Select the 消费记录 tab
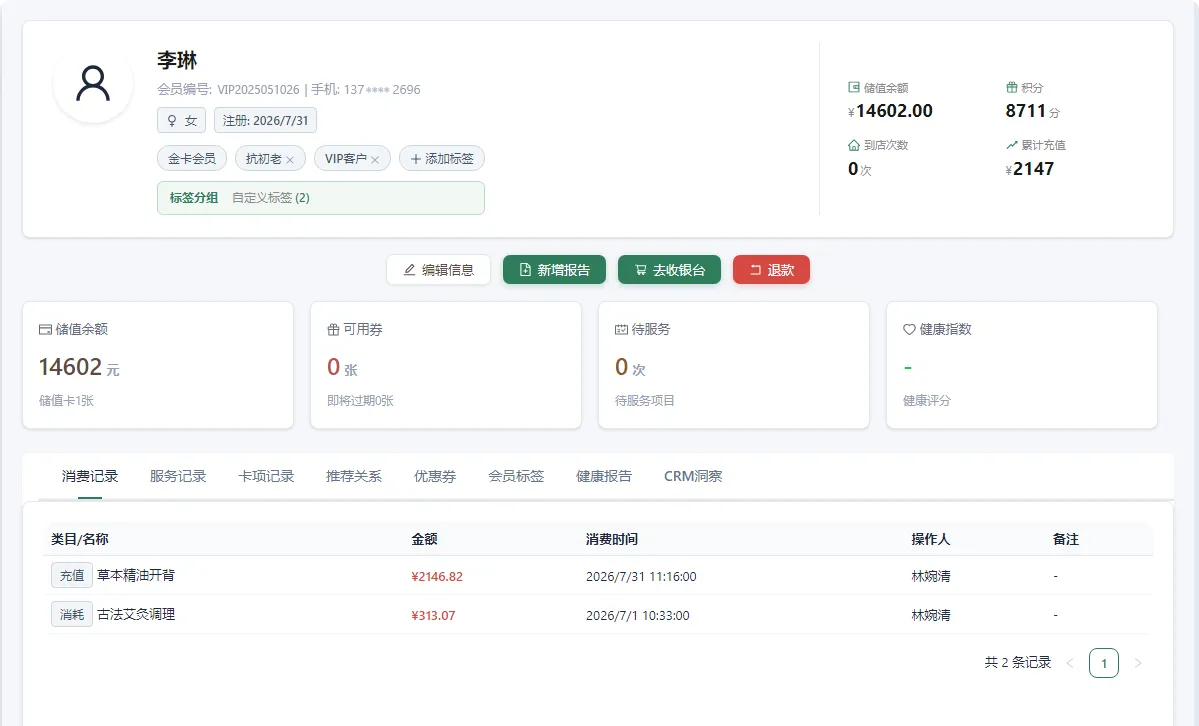1199x726 pixels. pyautogui.click(x=89, y=477)
